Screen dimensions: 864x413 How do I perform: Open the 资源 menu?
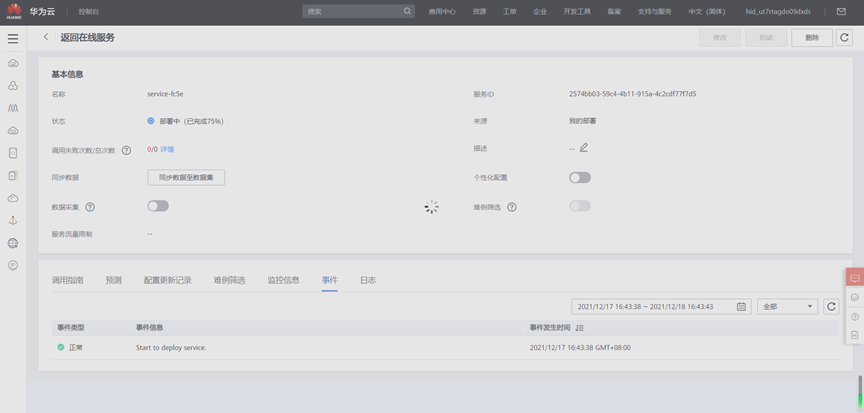(x=479, y=12)
